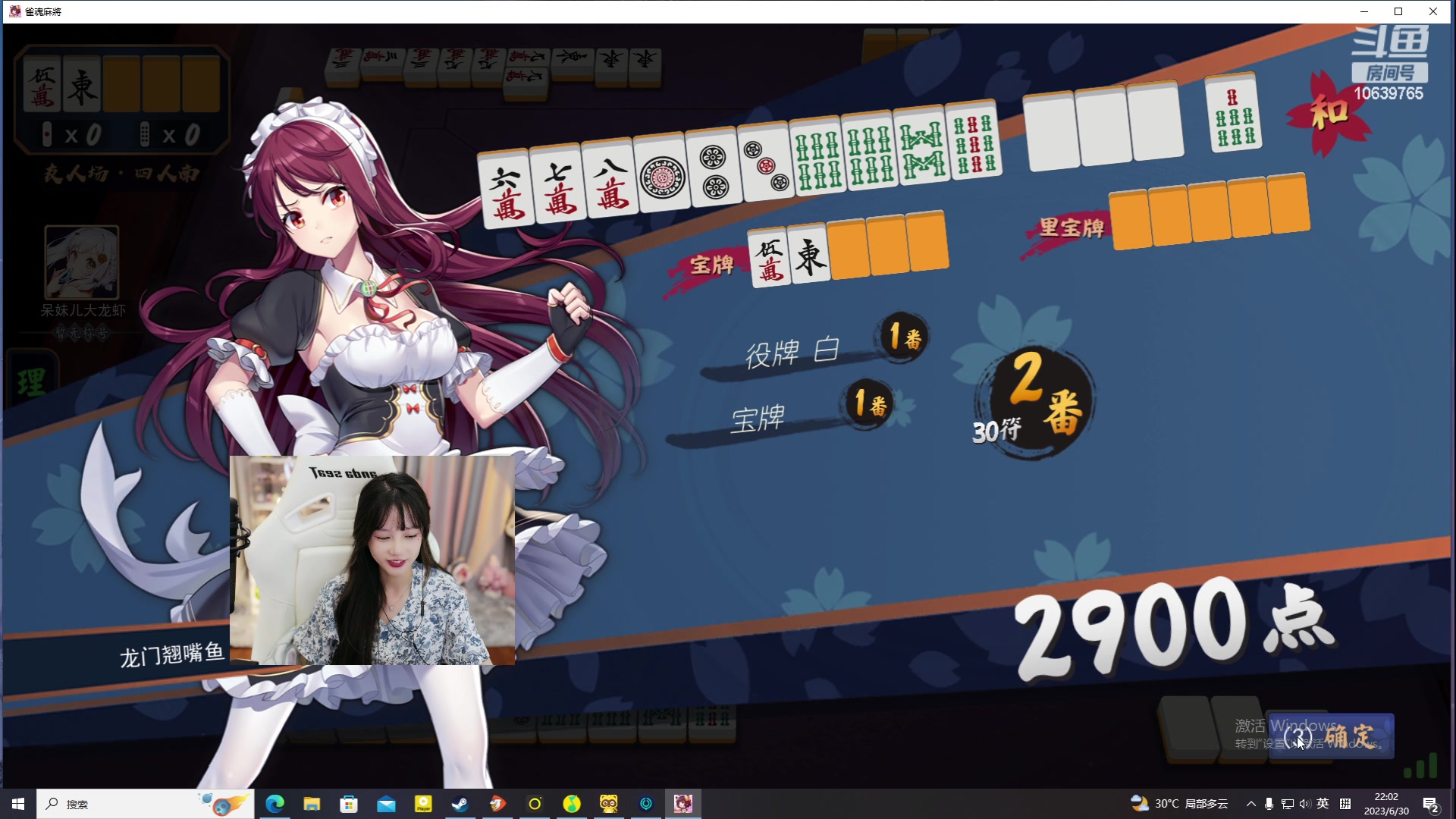The height and width of the screenshot is (819, 1456).
Task: Click the 里宝牌 label
Action: pyautogui.click(x=1071, y=227)
